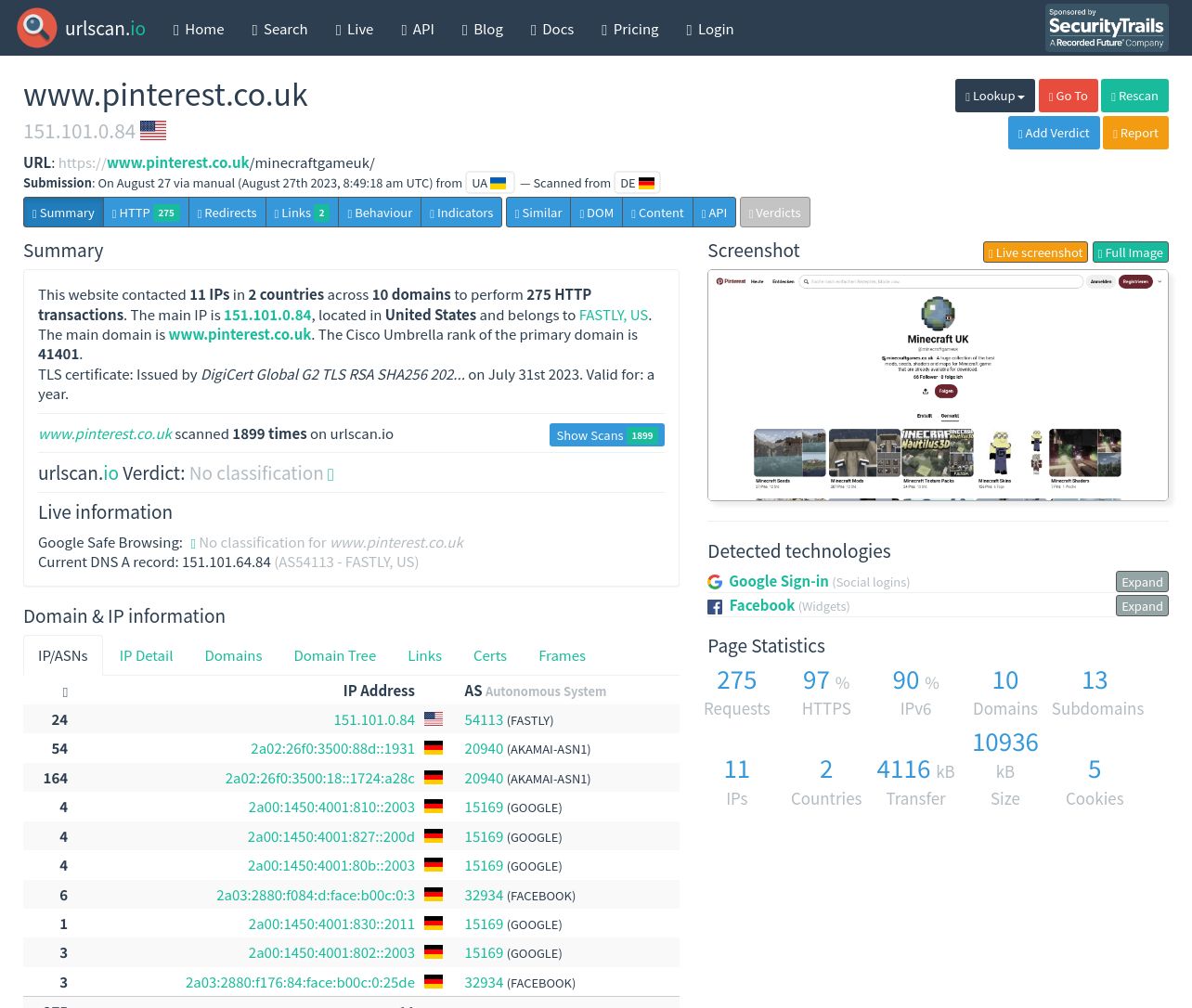Switch to the Similar tab
The width and height of the screenshot is (1192, 1008).
click(x=538, y=213)
